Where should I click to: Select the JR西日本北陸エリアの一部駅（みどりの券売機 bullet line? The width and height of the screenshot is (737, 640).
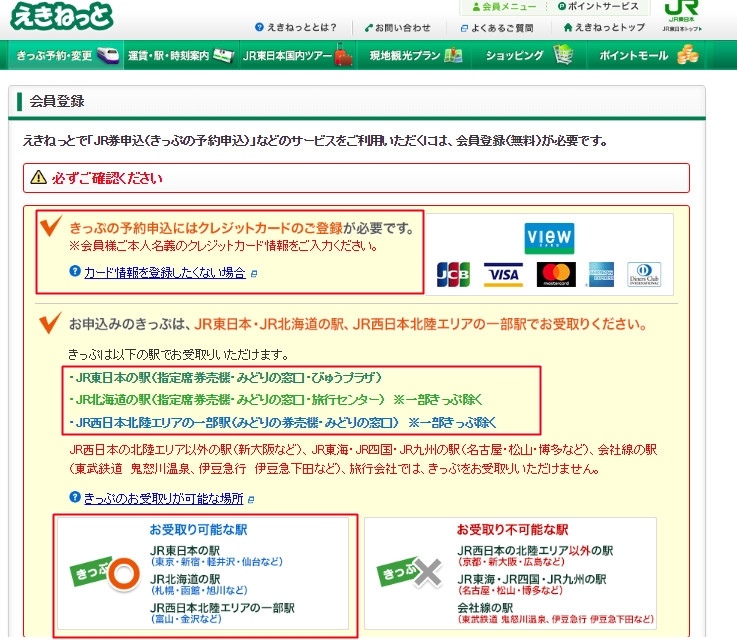282,422
